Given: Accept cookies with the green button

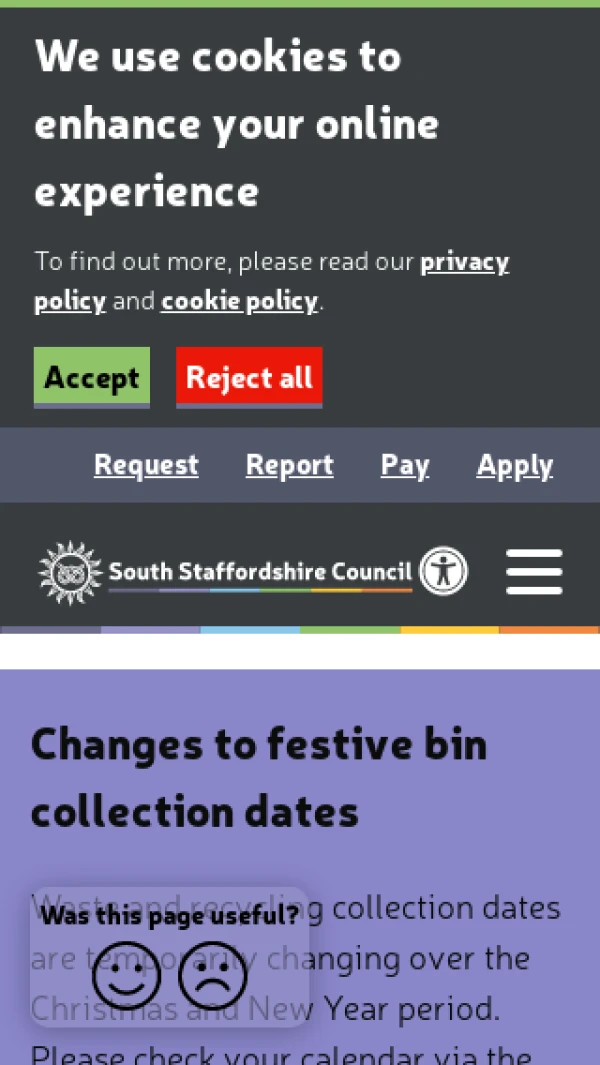Looking at the screenshot, I should (92, 377).
